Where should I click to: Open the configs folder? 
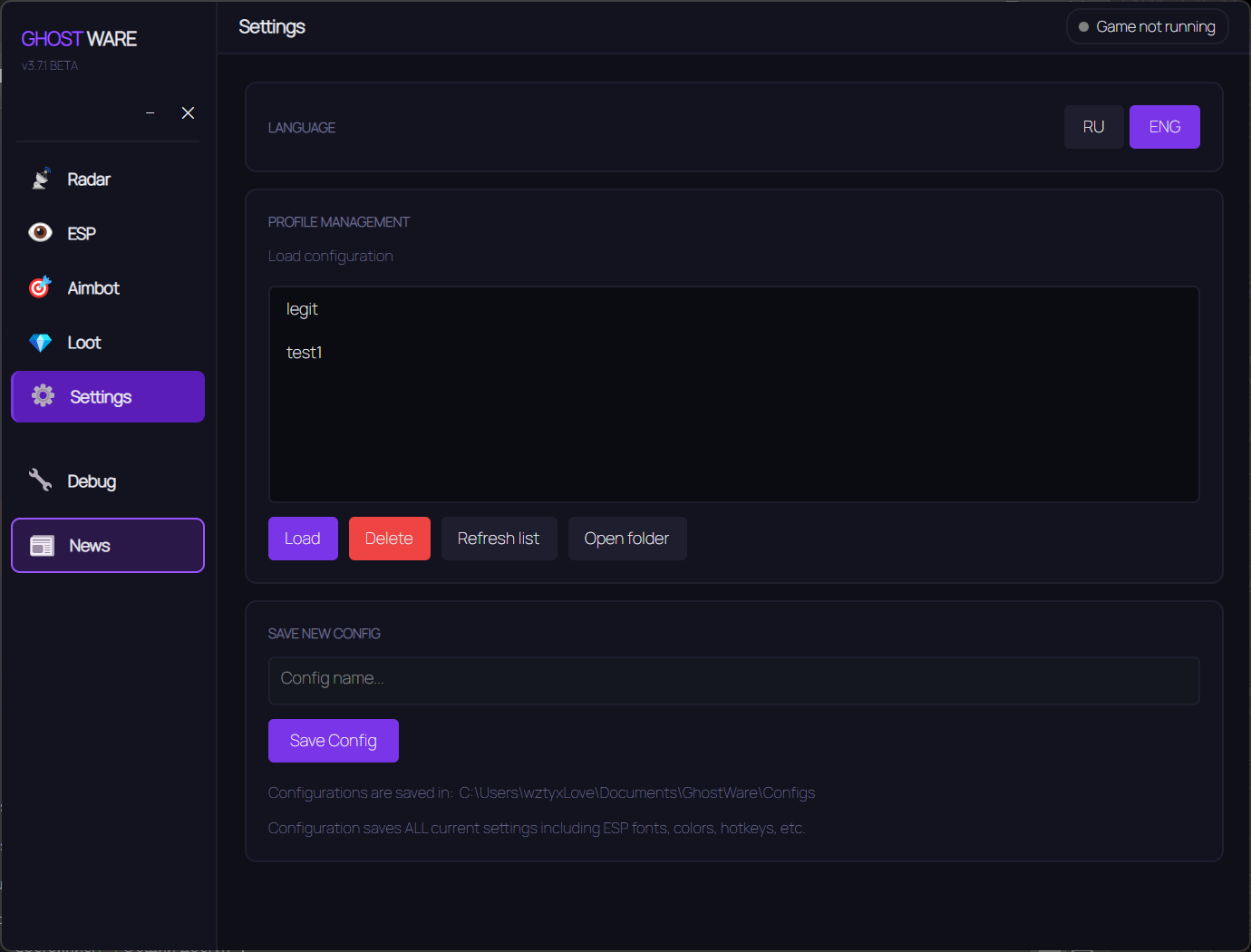point(627,539)
